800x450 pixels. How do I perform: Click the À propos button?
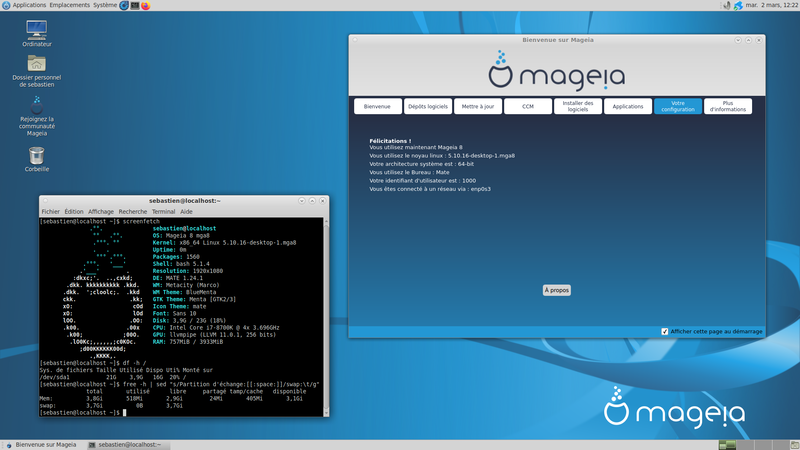[x=557, y=290]
